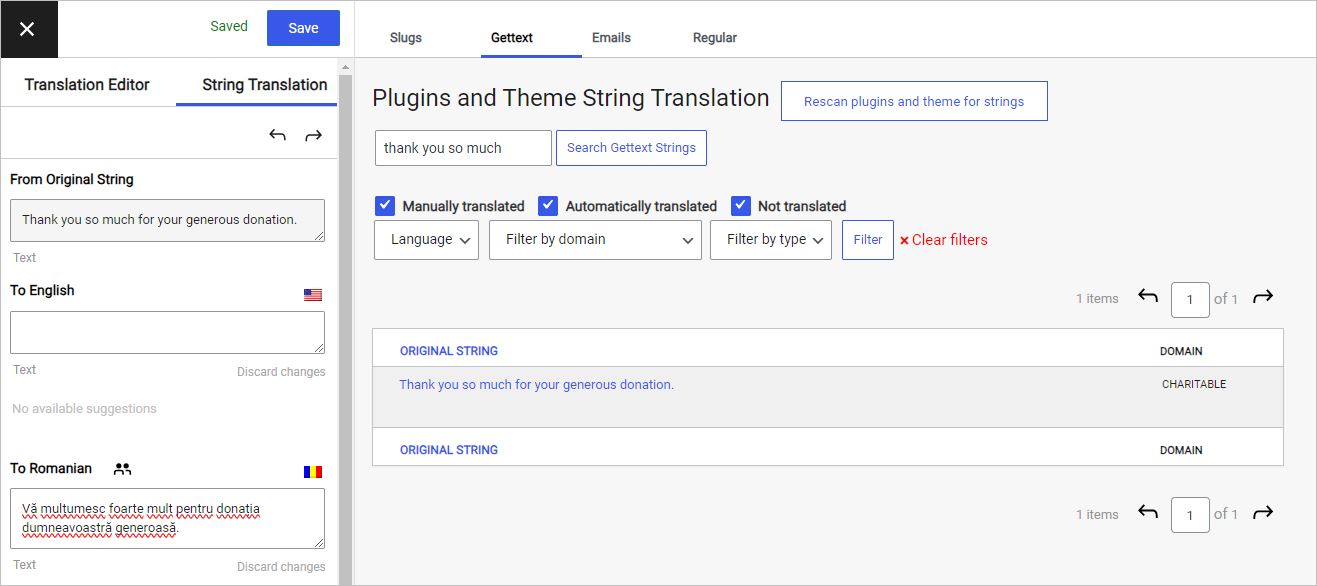Open the Translation Editor tab
This screenshot has height=586, width=1317.
pos(87,85)
